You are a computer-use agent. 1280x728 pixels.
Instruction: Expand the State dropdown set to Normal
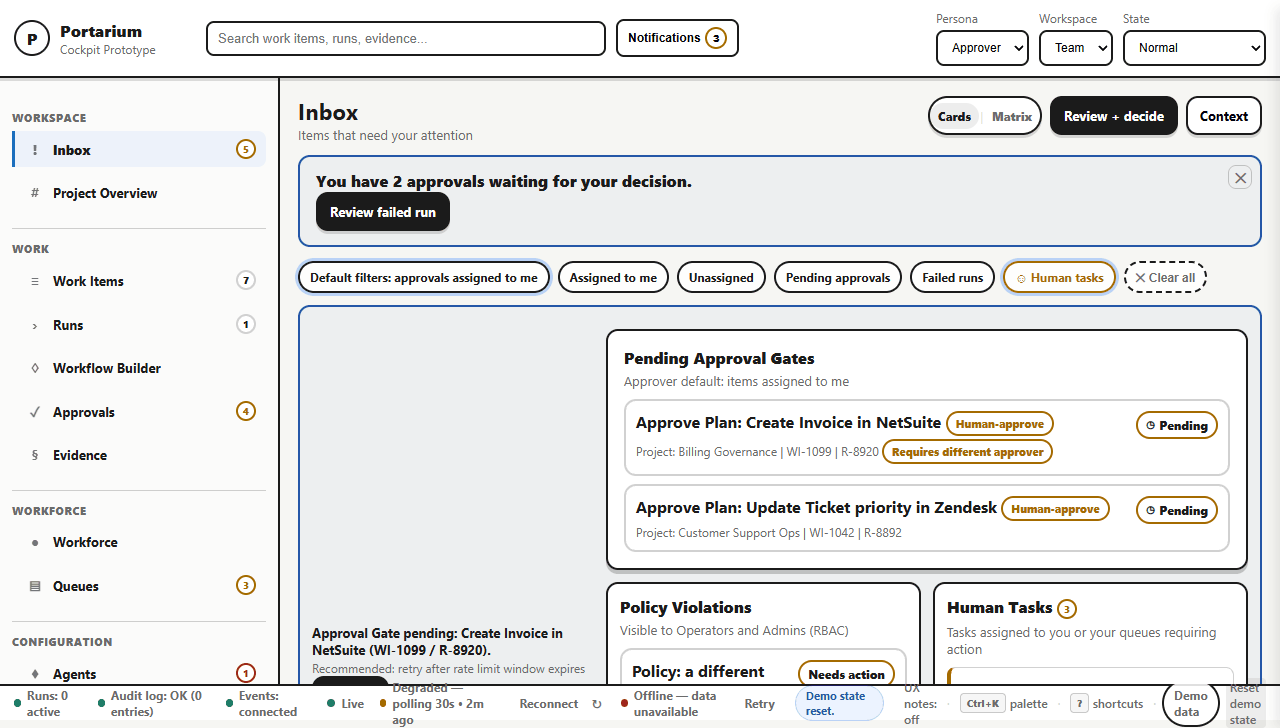pyautogui.click(x=1194, y=47)
